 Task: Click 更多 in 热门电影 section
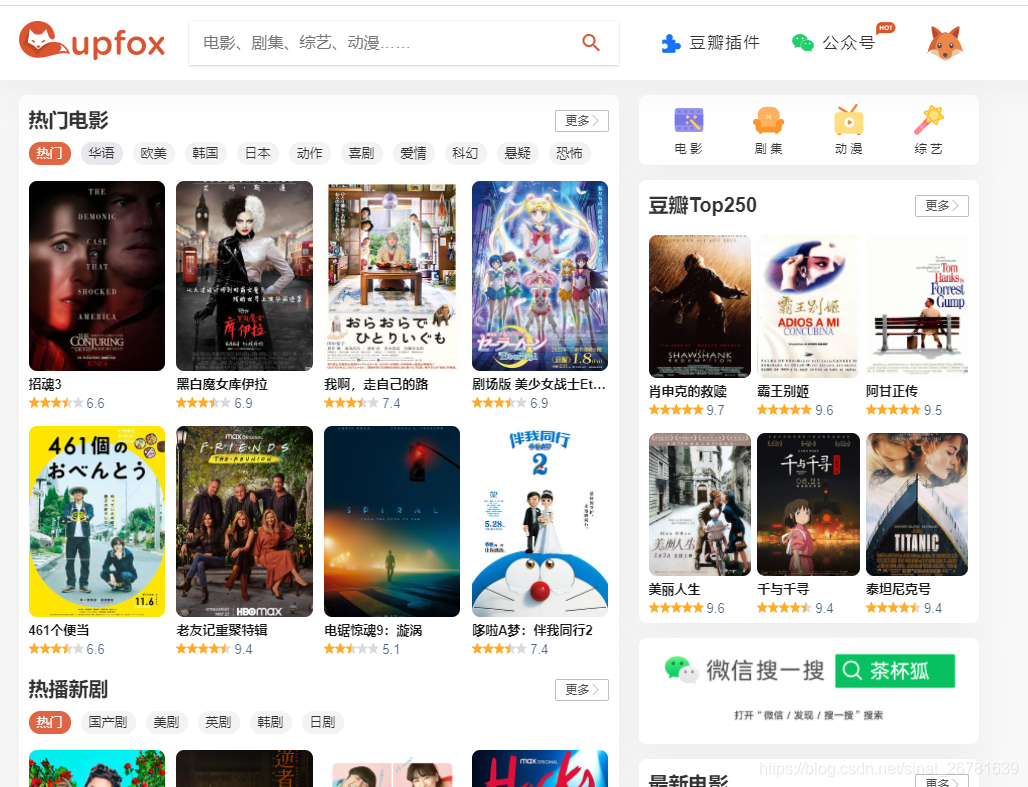point(582,121)
